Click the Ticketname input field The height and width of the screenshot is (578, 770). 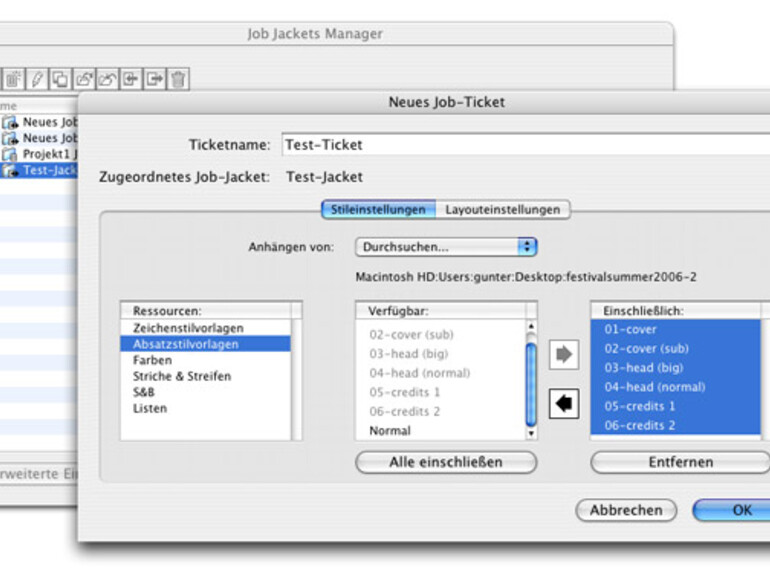click(525, 145)
